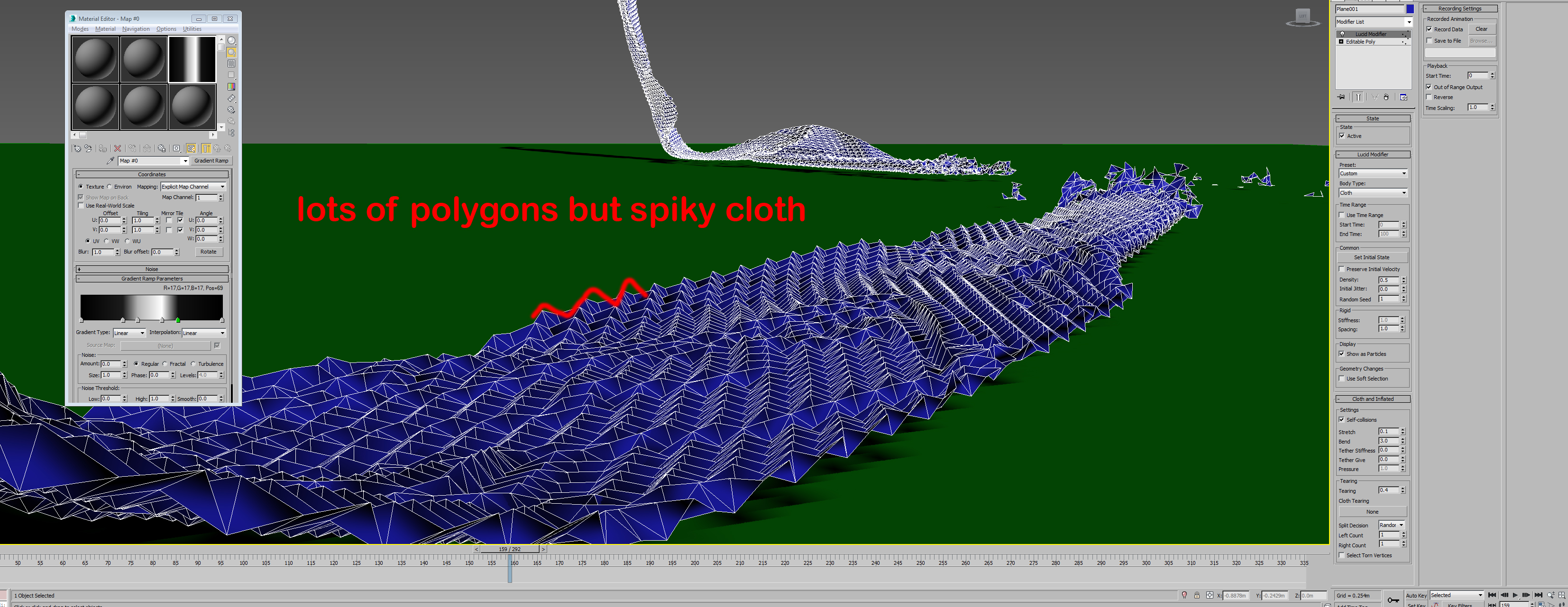The image size is (1568, 607).
Task: Click the selection lock toggle icon
Action: [1197, 596]
